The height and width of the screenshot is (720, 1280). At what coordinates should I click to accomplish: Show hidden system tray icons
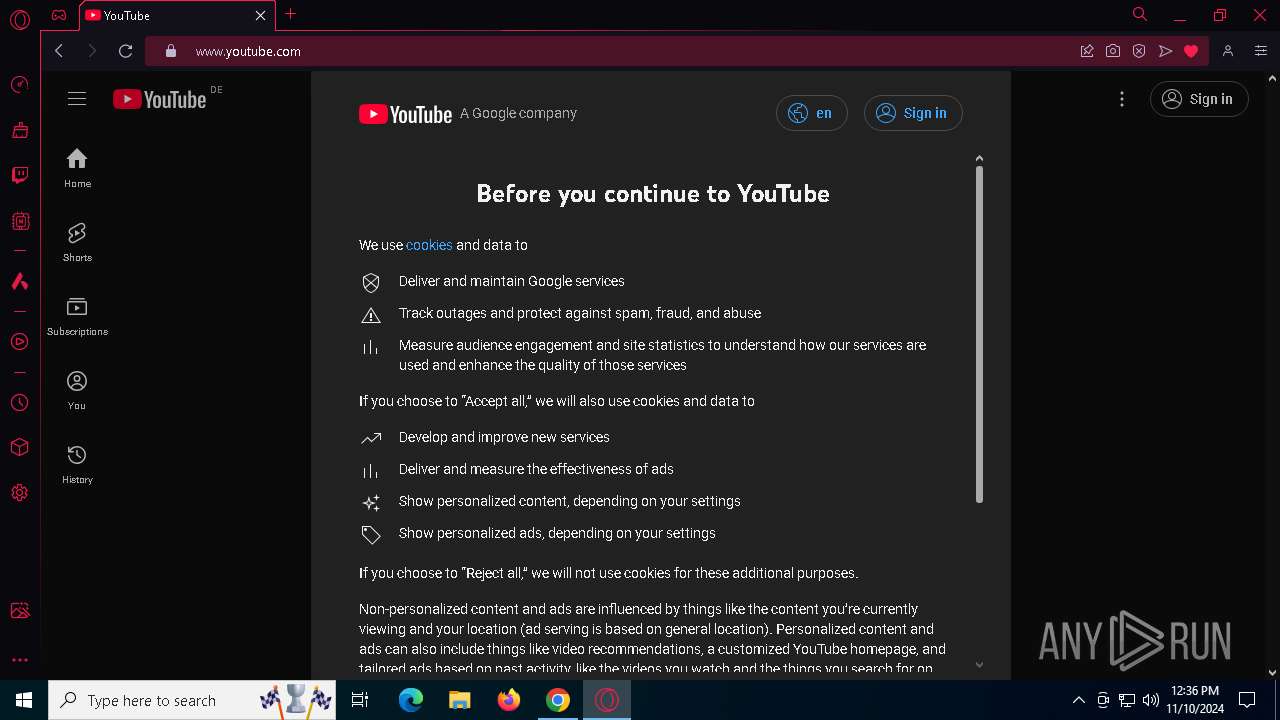pyautogui.click(x=1078, y=700)
